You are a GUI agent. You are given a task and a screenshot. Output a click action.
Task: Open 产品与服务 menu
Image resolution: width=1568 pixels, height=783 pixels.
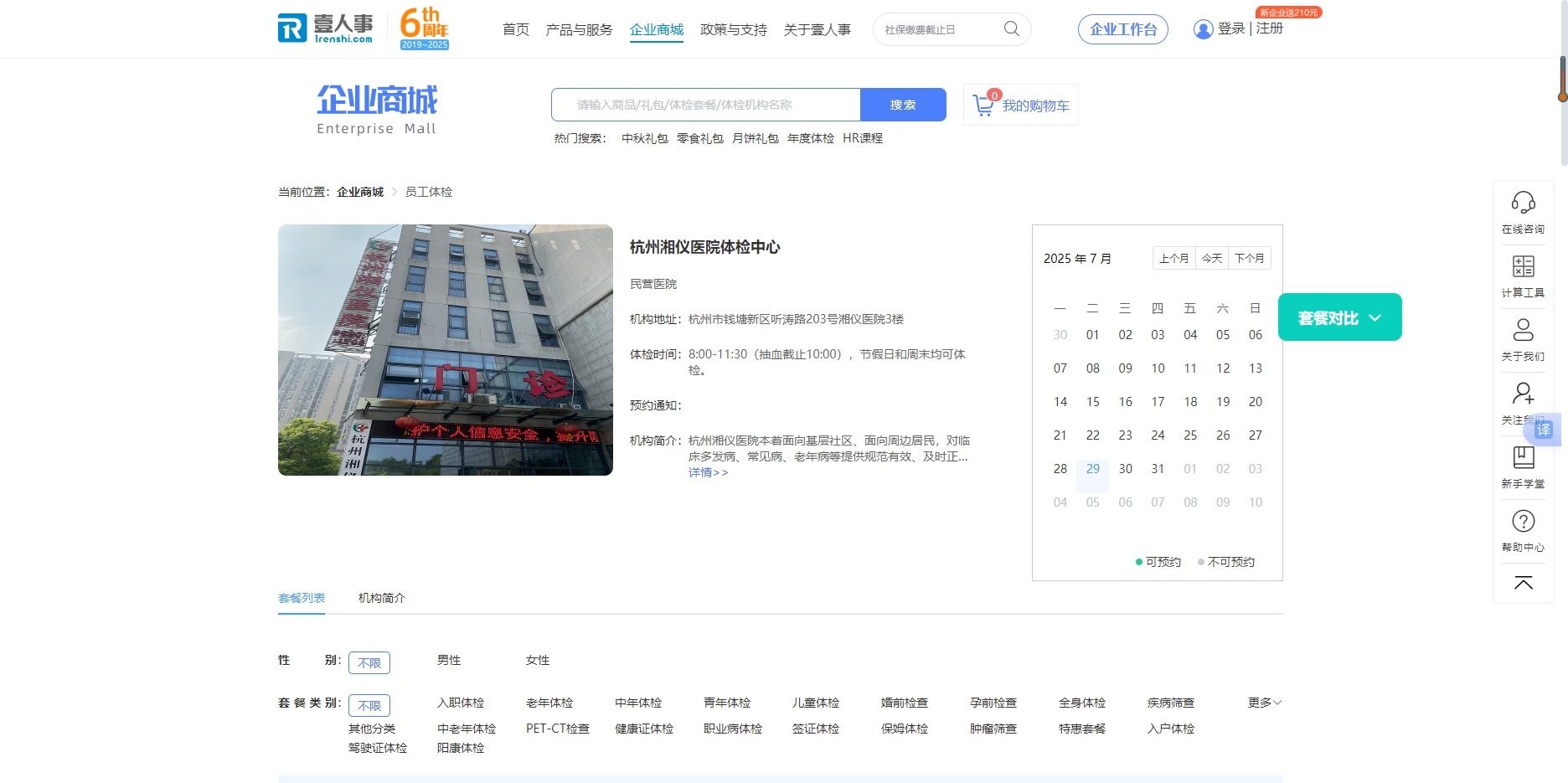580,29
